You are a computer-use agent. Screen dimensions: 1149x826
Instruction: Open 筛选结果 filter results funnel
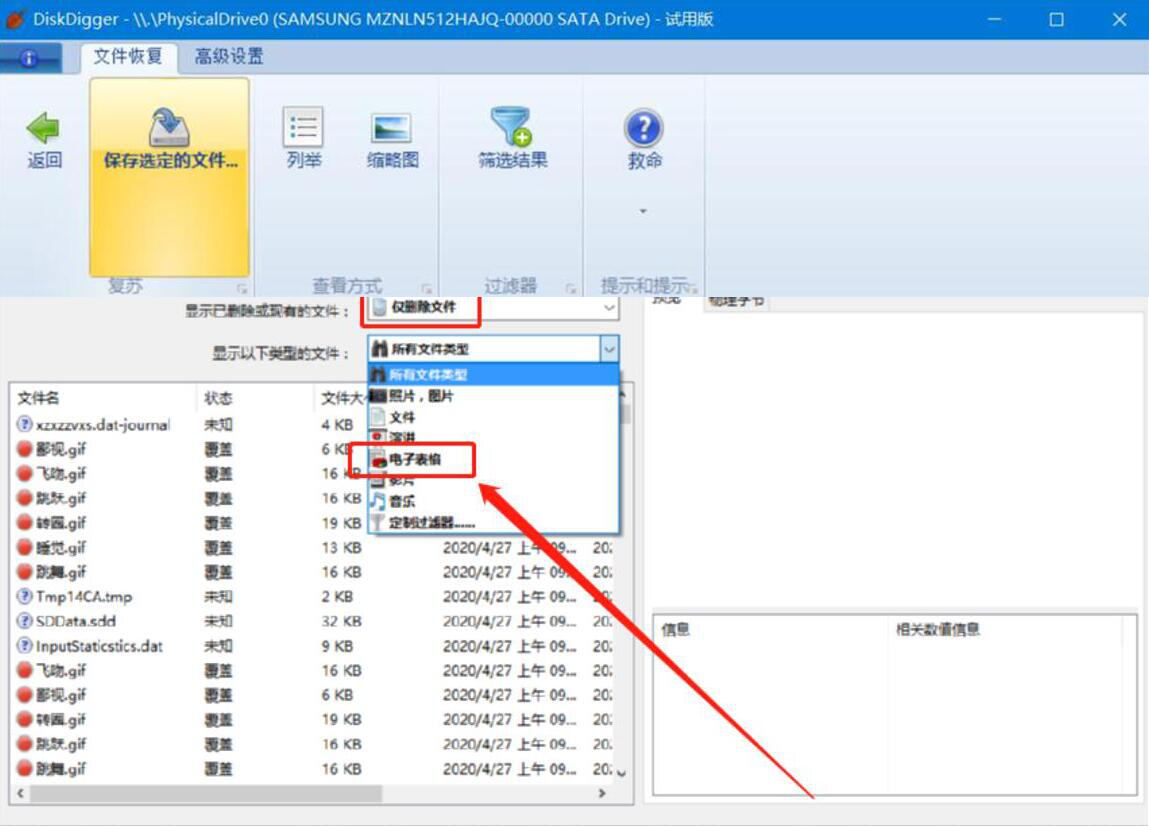512,139
